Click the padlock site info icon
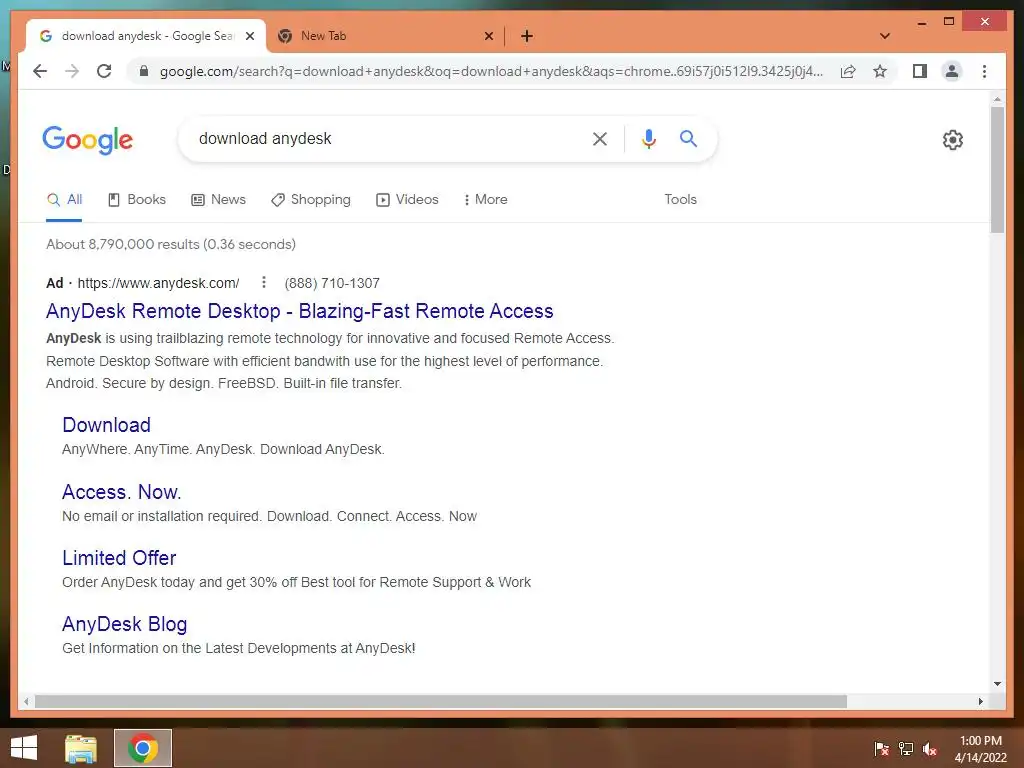The width and height of the screenshot is (1024, 768). 144,71
